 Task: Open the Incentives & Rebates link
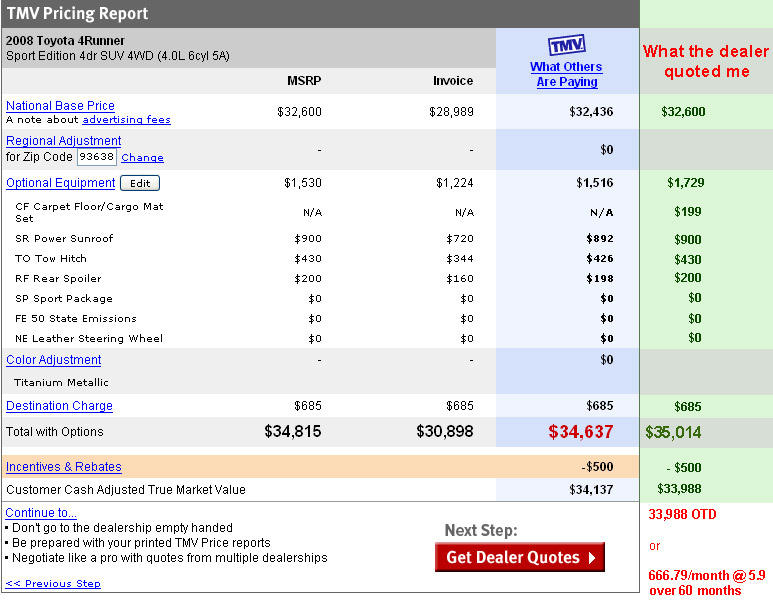[64, 466]
